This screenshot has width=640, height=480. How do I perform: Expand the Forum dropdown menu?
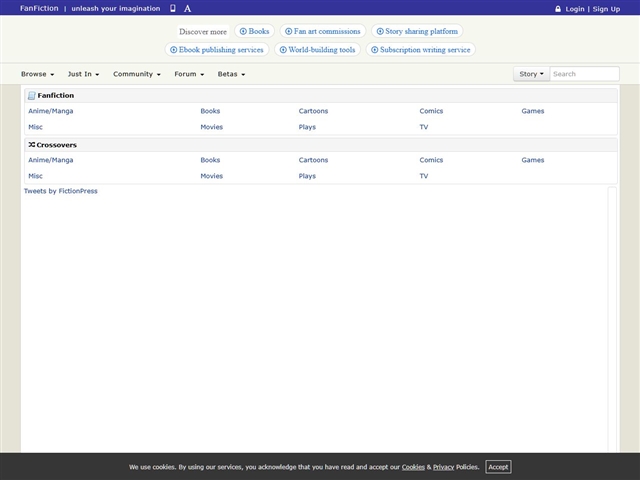pyautogui.click(x=189, y=74)
